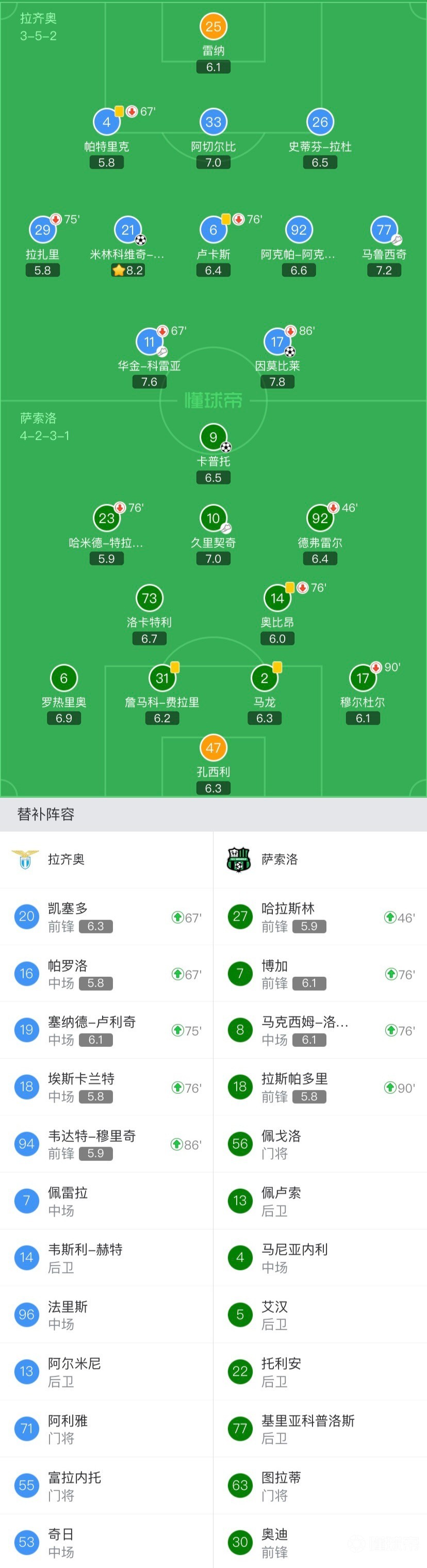Open 华金-科雷亚 number 11 player icon
The width and height of the screenshot is (427, 1568).
[x=149, y=342]
